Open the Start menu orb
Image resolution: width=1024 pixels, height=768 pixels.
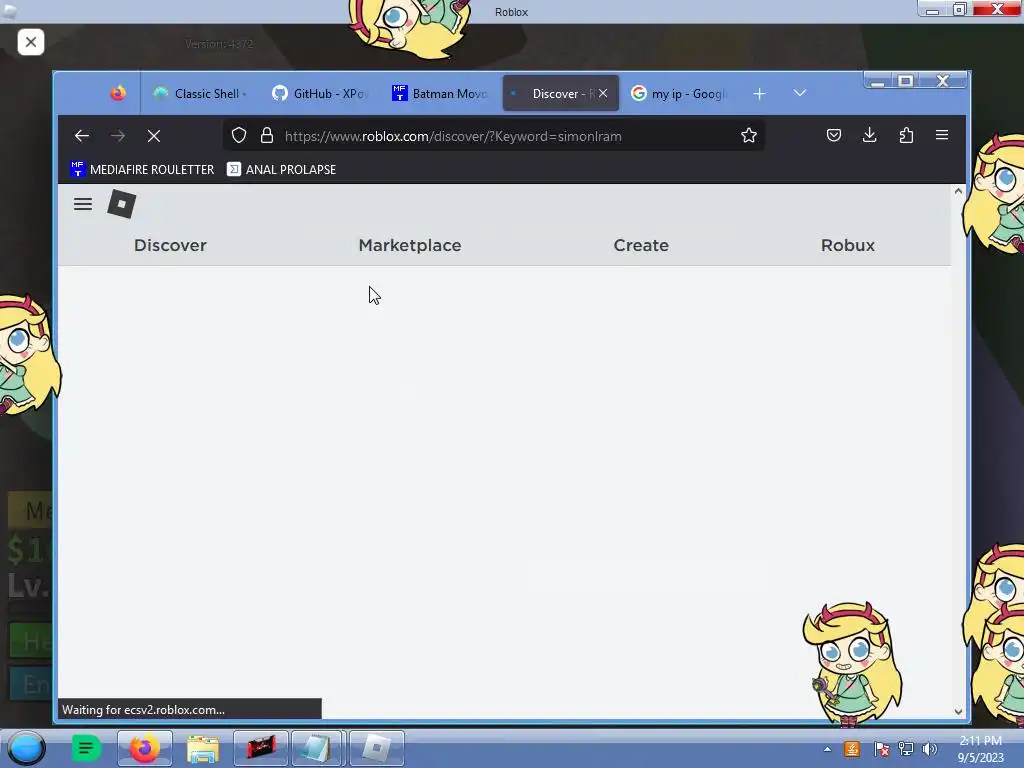(x=26, y=748)
